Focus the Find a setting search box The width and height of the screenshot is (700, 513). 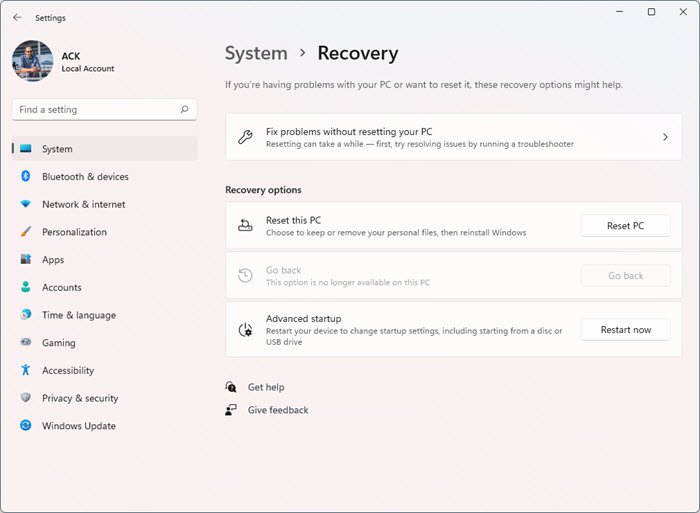coord(95,110)
